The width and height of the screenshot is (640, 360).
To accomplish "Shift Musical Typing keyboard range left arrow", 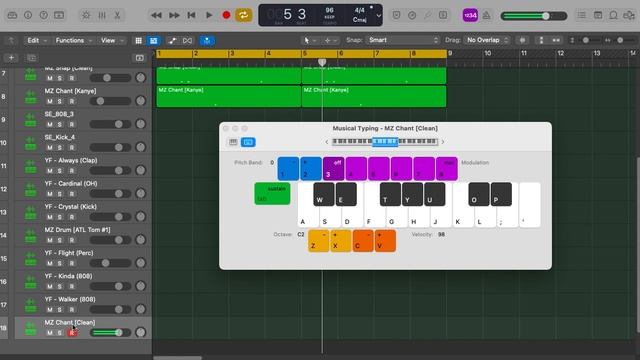I will 327,142.
